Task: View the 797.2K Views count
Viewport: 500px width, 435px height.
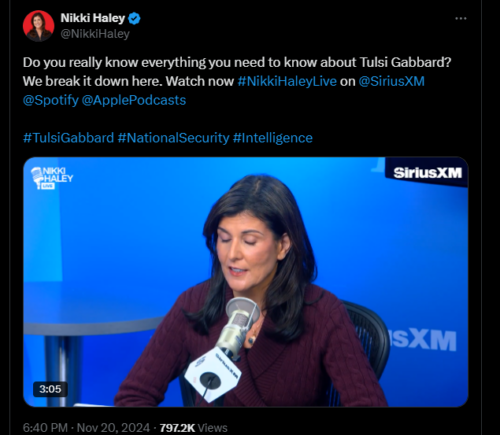Action: [x=193, y=428]
